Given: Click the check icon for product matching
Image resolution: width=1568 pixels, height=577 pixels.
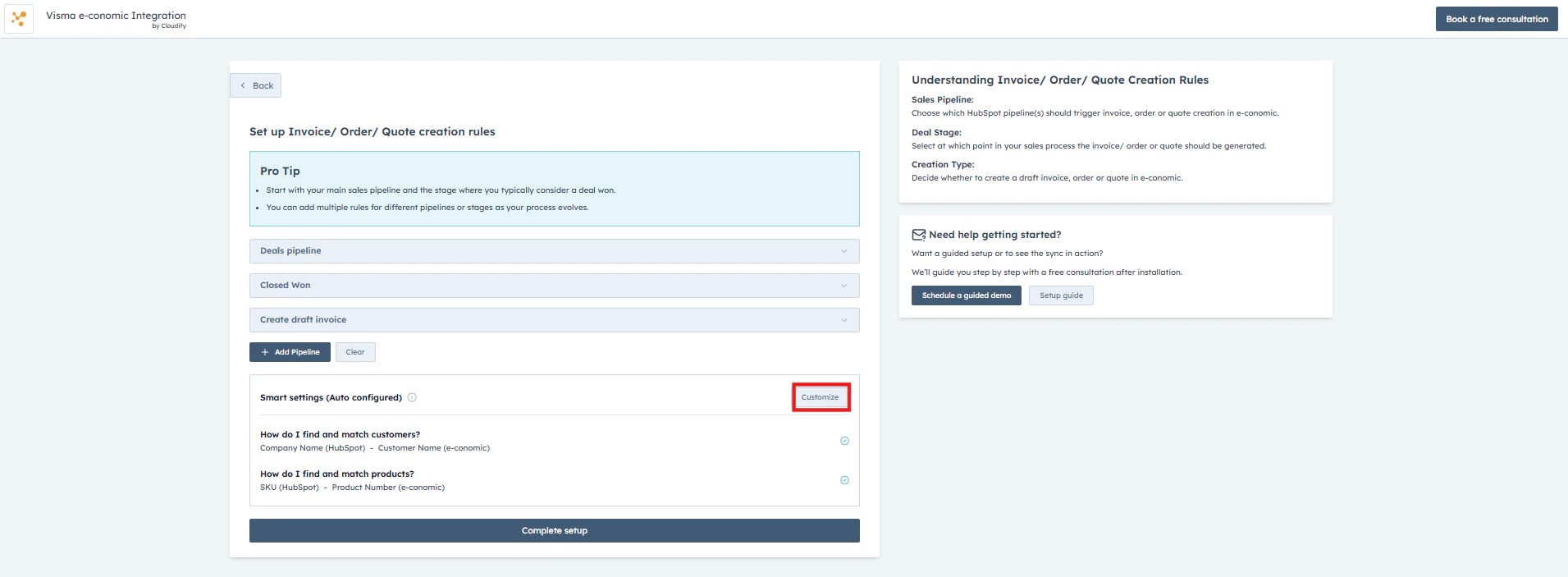Looking at the screenshot, I should coord(844,480).
